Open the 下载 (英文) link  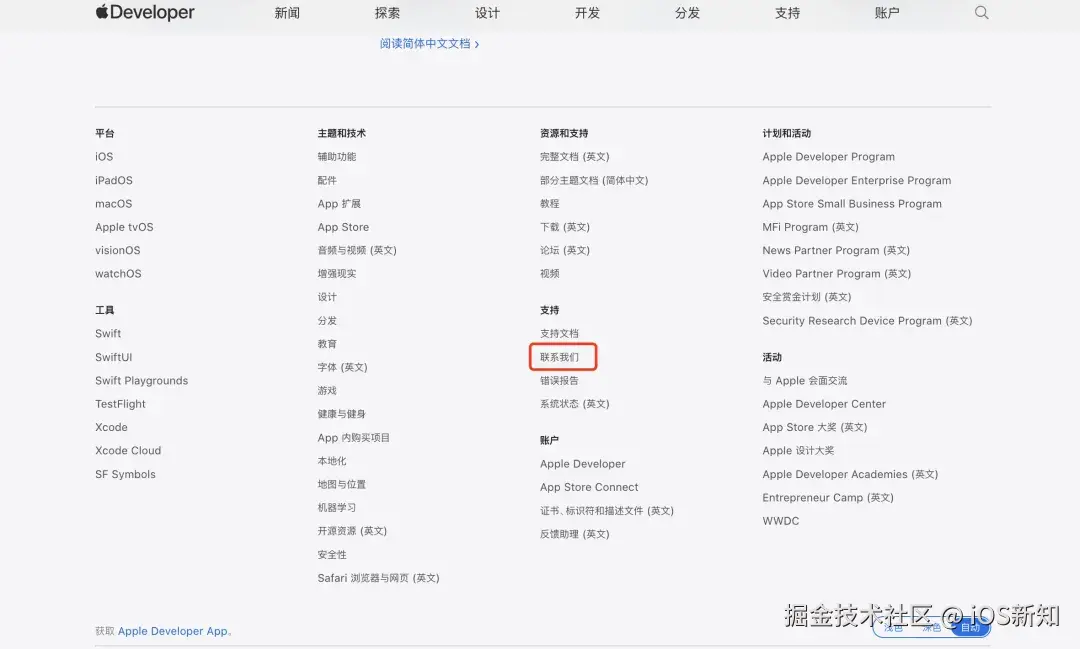click(x=565, y=227)
